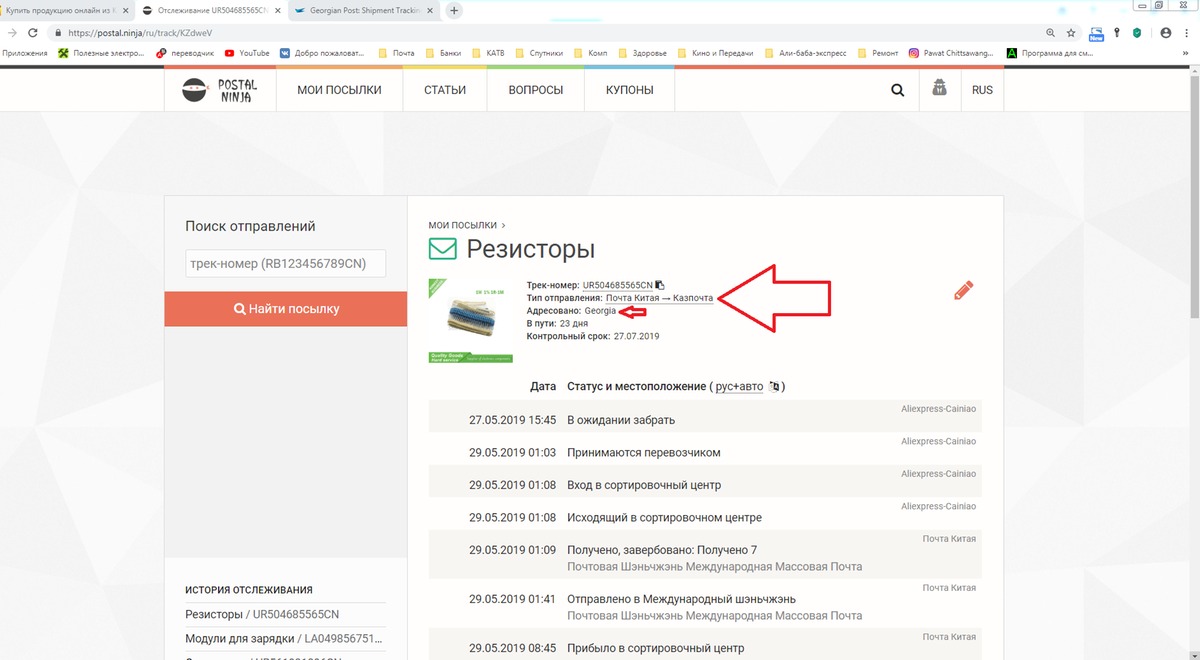1200x660 pixels.
Task: Open the МОИ ПОСЫЛКИ menu item
Action: coord(339,90)
